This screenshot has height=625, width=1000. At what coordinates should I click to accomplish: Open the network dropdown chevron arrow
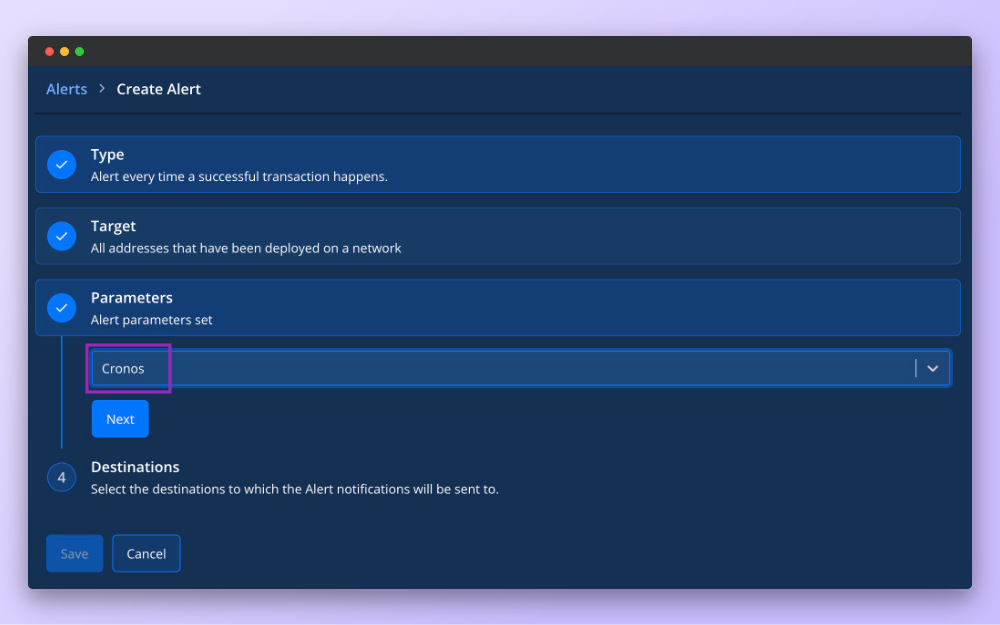point(932,368)
